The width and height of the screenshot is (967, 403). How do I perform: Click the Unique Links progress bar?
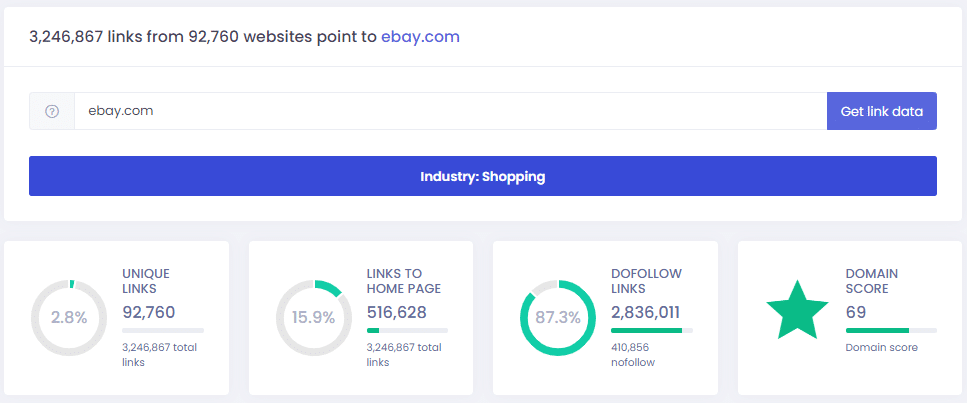coord(163,330)
